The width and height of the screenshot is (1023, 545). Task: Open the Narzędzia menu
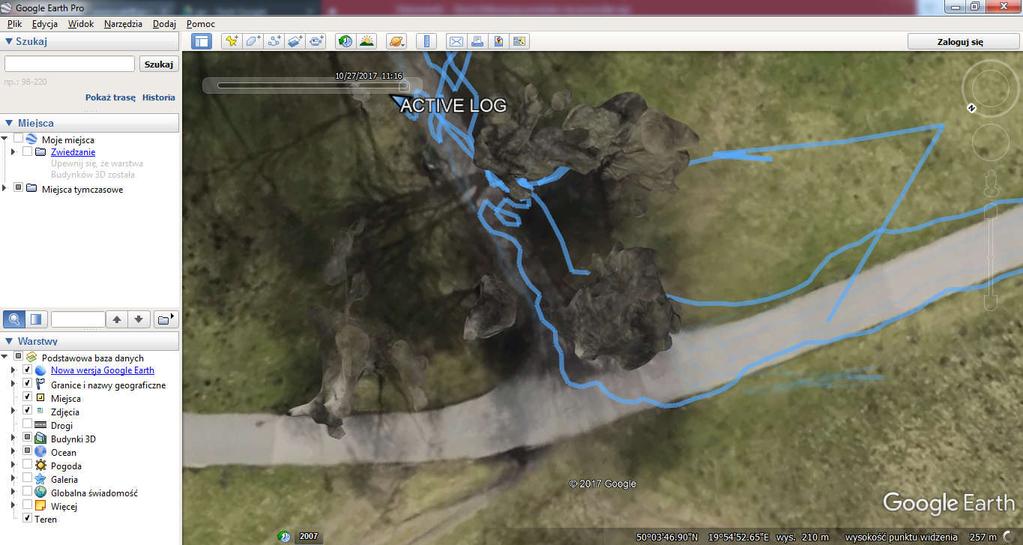[x=123, y=23]
